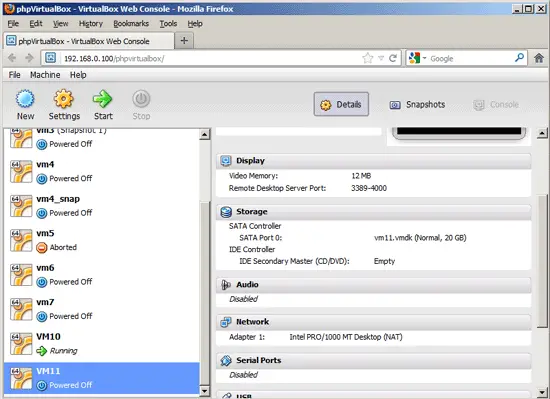Click the greyed Stop power icon
This screenshot has height=399, width=550.
tap(141, 99)
